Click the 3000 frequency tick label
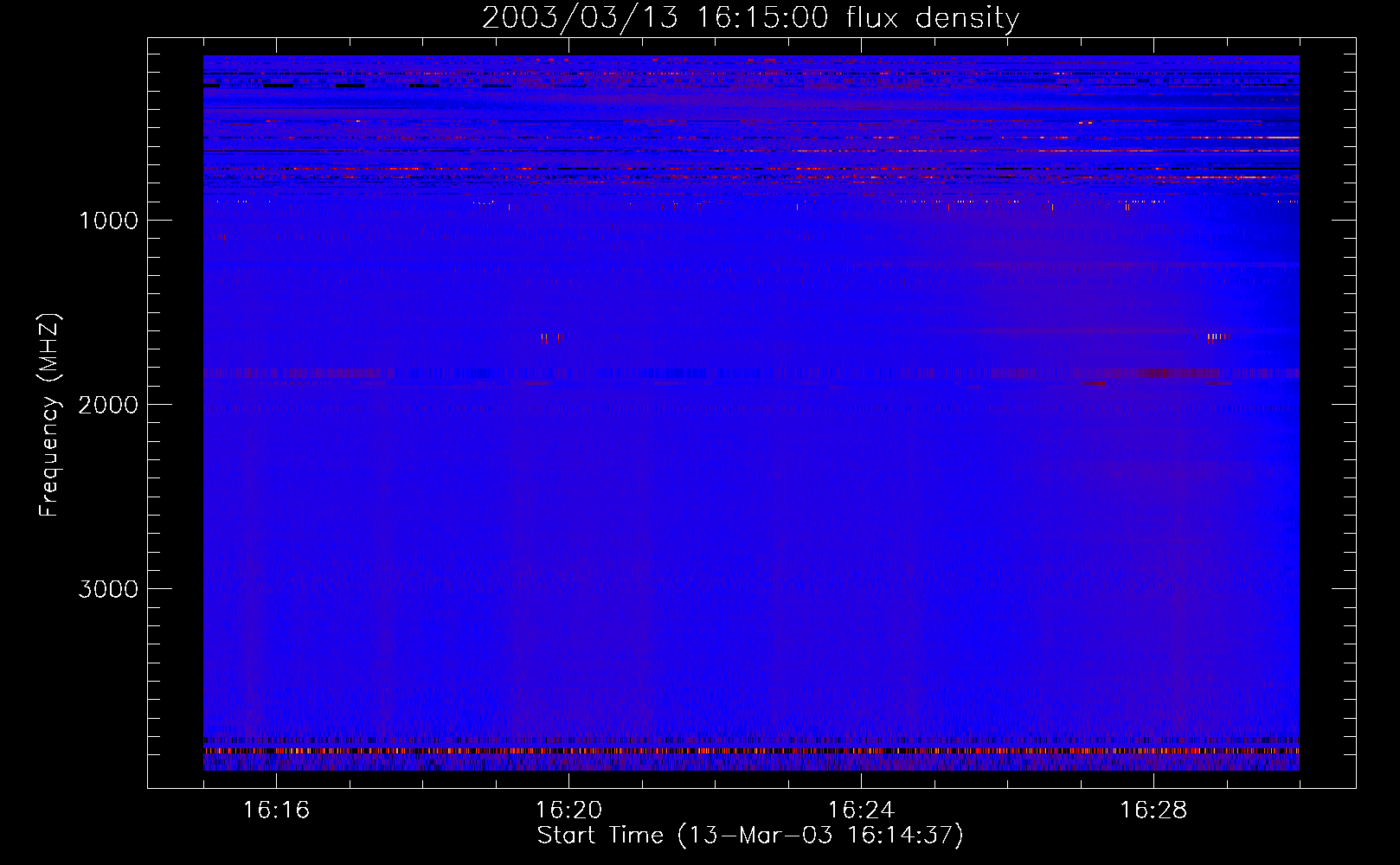Screen dimensions: 1400x865 click(x=108, y=589)
